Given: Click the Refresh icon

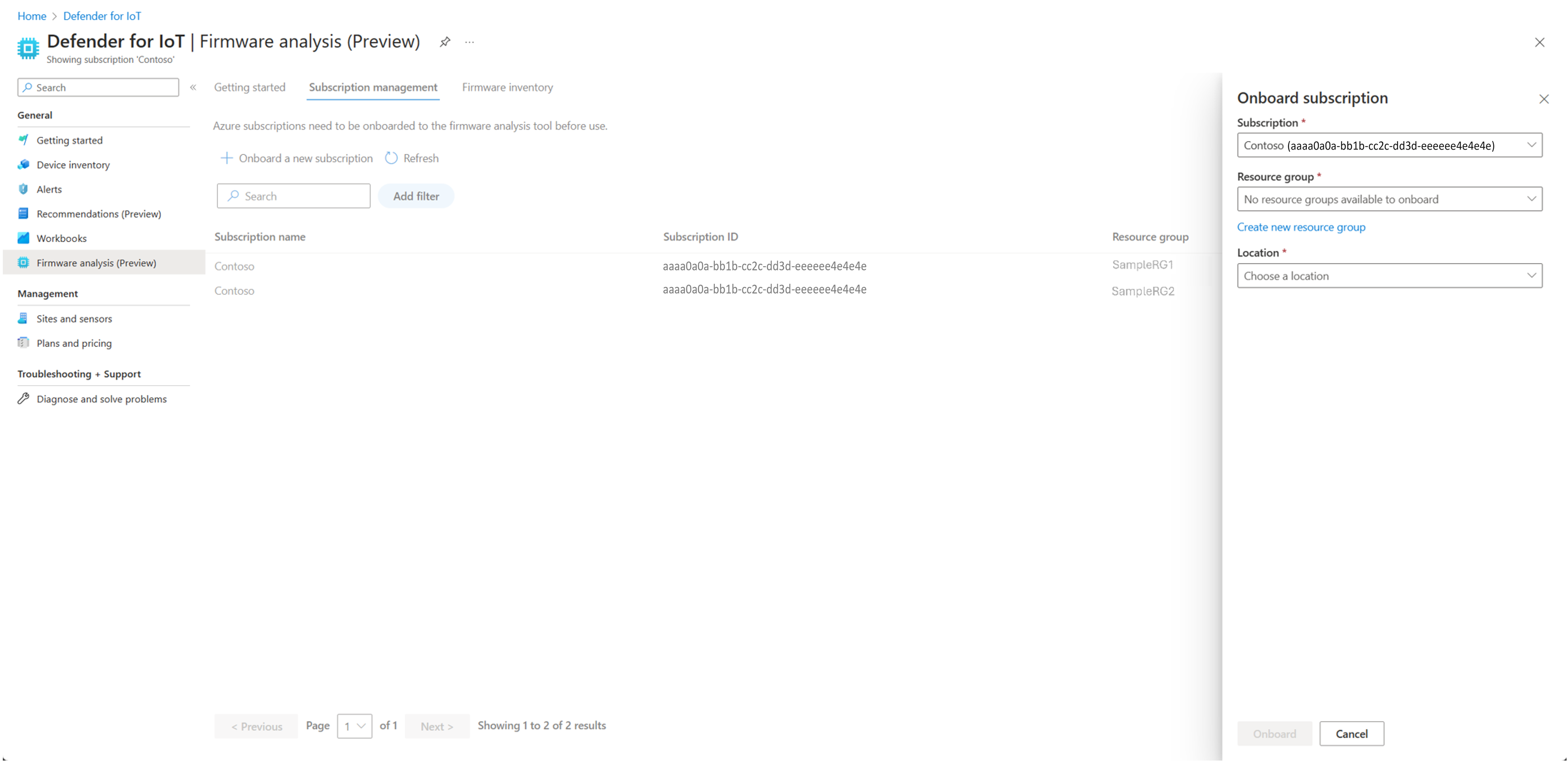Looking at the screenshot, I should (391, 158).
